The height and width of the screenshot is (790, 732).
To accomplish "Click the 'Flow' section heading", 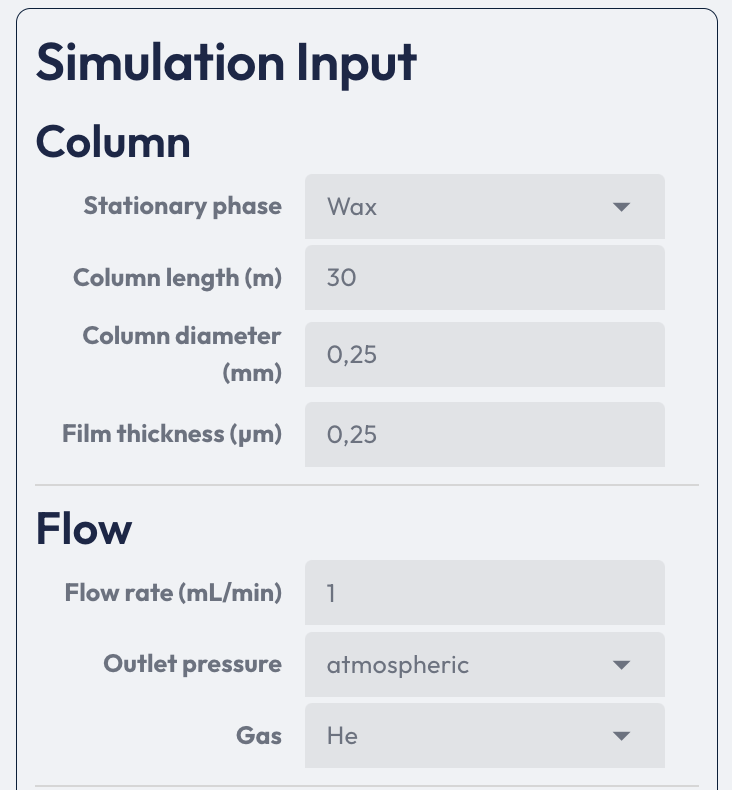I will [x=83, y=528].
